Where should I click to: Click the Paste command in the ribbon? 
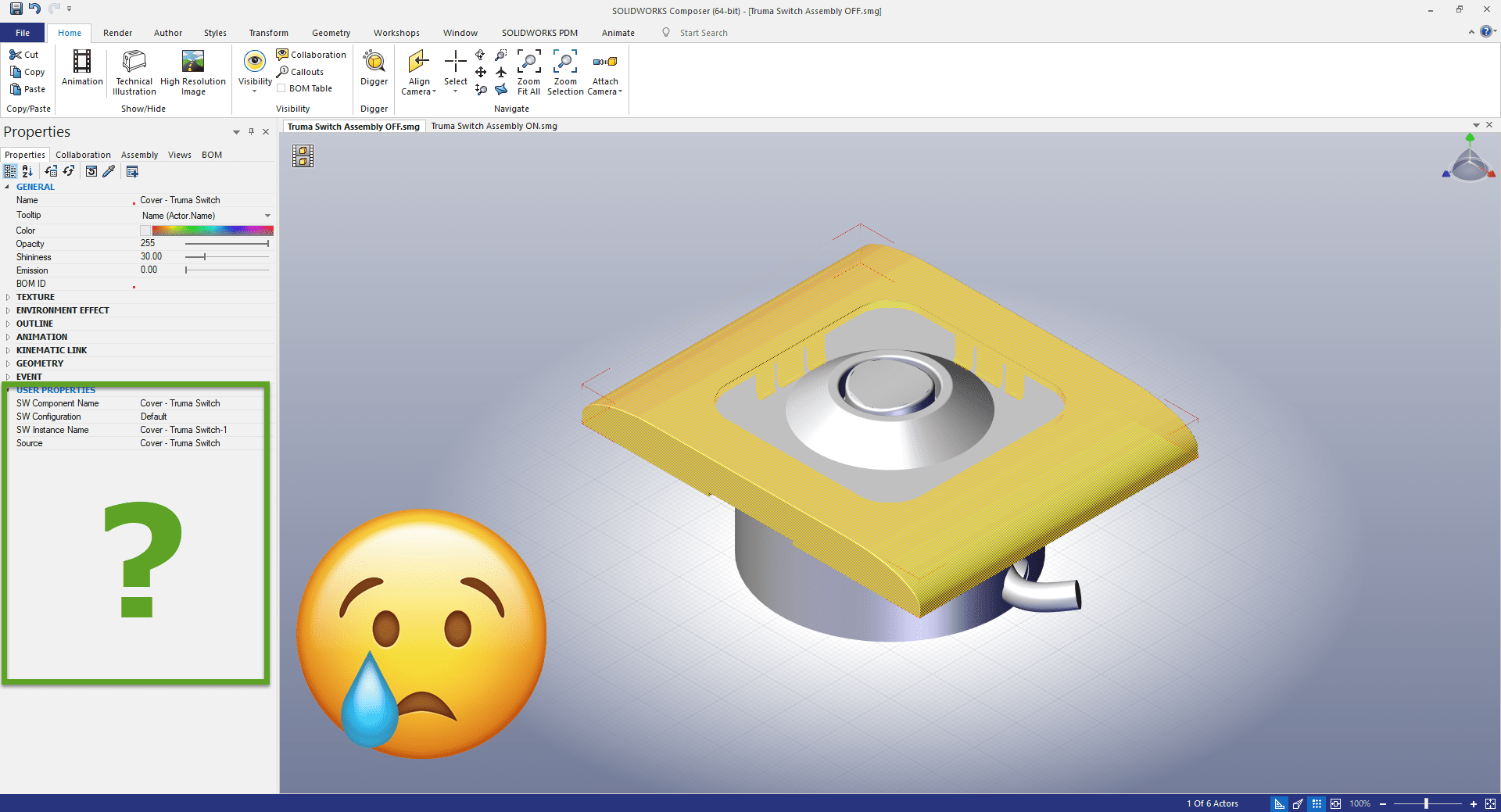click(27, 89)
